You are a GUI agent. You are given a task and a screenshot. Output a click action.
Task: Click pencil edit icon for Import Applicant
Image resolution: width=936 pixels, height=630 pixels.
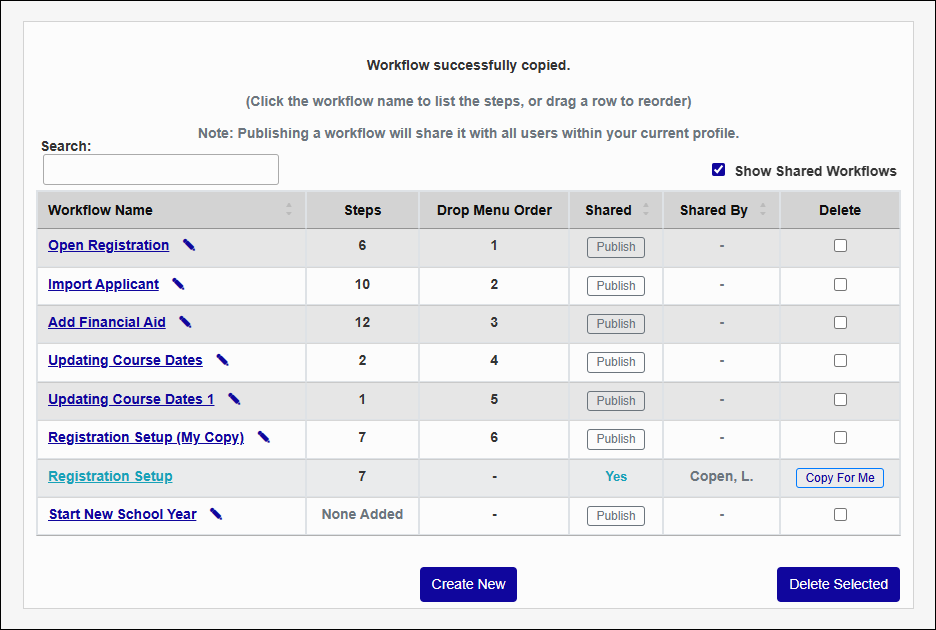click(178, 284)
